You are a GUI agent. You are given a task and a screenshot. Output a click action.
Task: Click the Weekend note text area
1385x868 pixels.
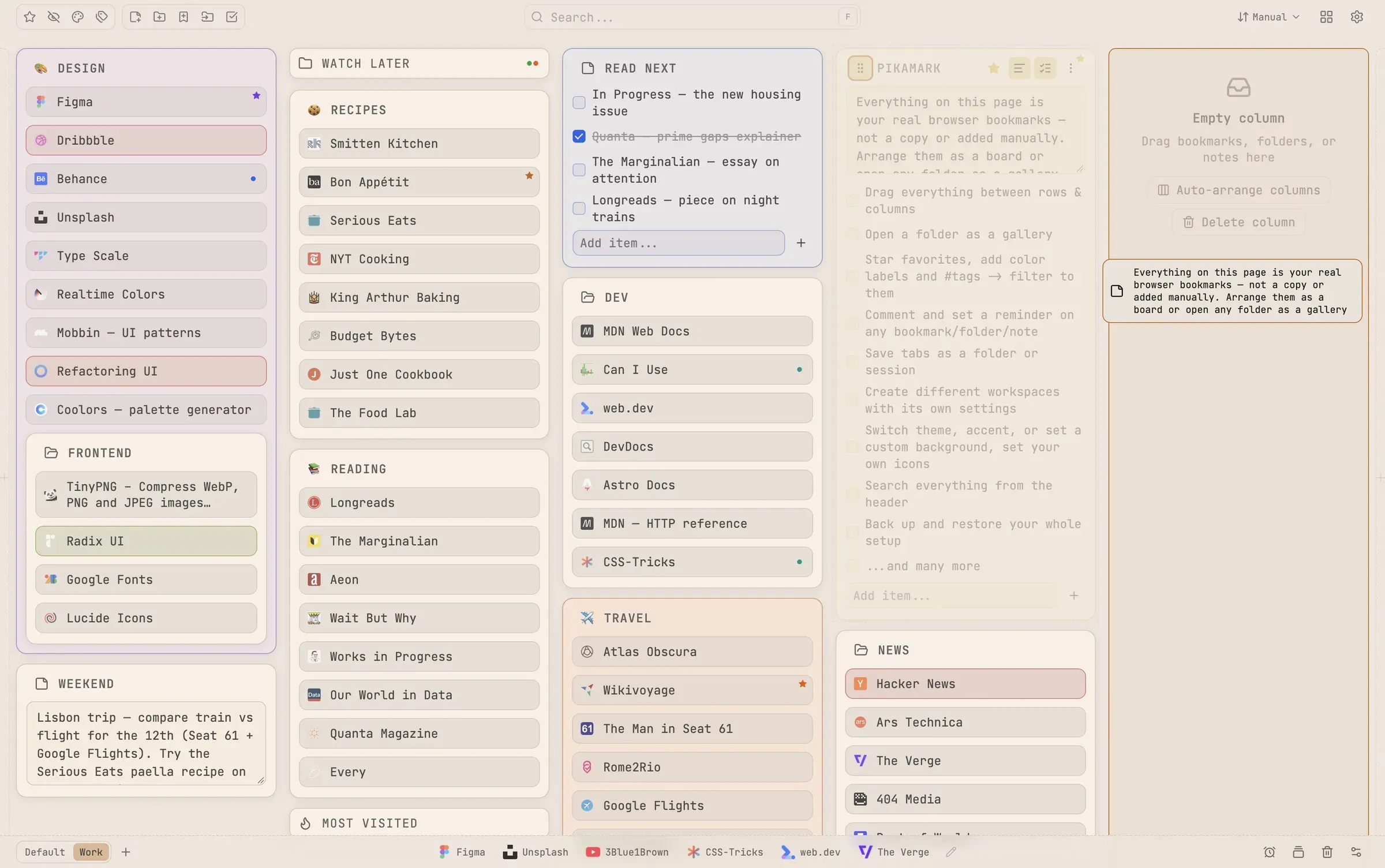(x=146, y=743)
